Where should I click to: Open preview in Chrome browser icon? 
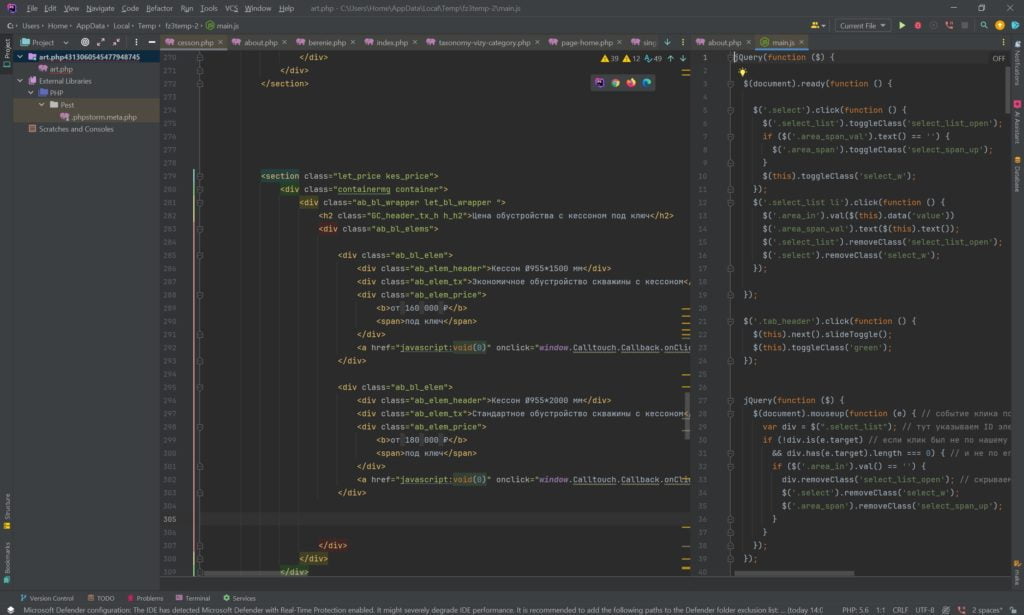pos(615,83)
